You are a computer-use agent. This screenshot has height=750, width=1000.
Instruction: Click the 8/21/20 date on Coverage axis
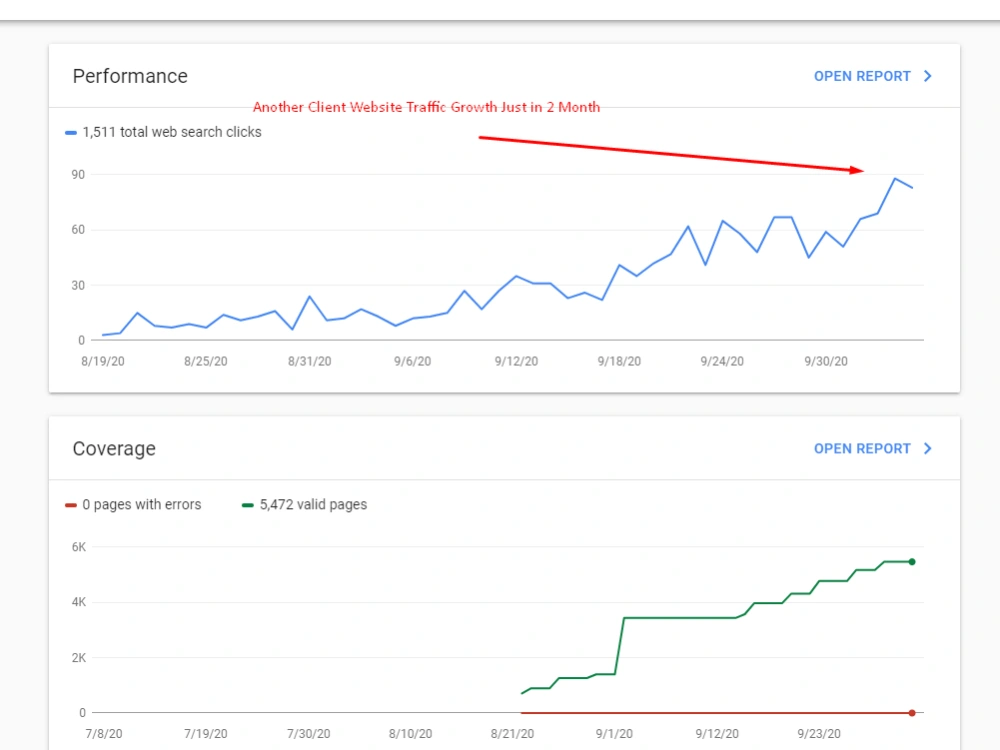click(x=512, y=734)
